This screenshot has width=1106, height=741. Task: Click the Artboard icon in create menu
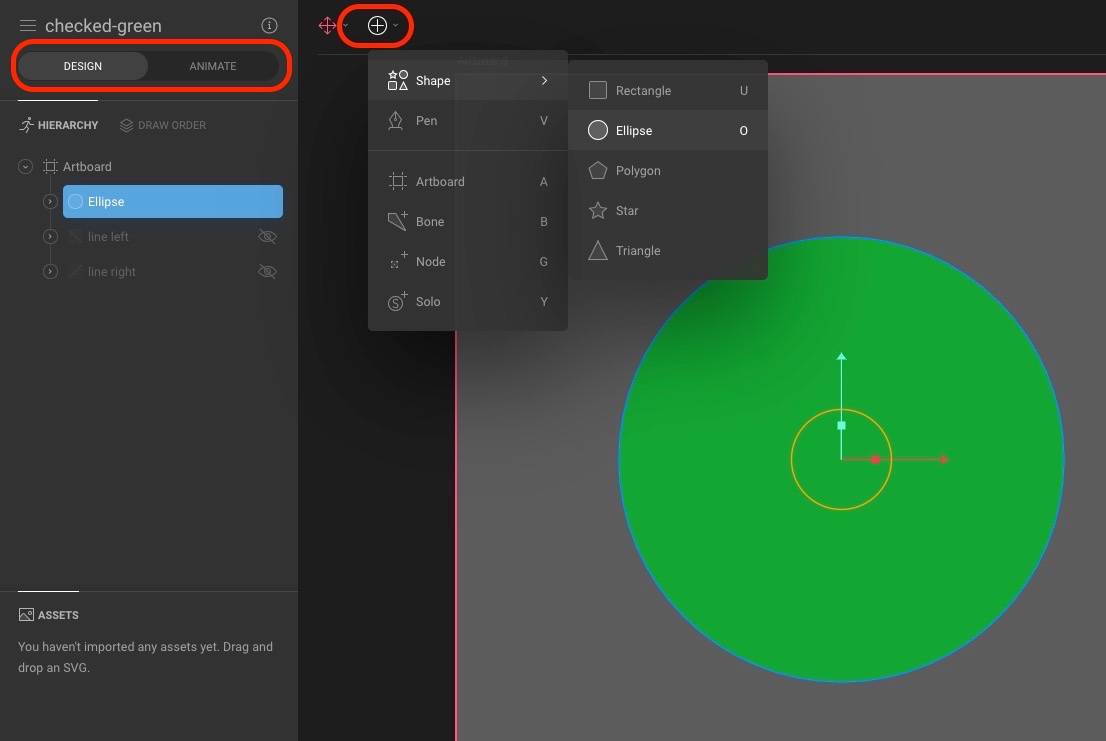click(x=397, y=181)
